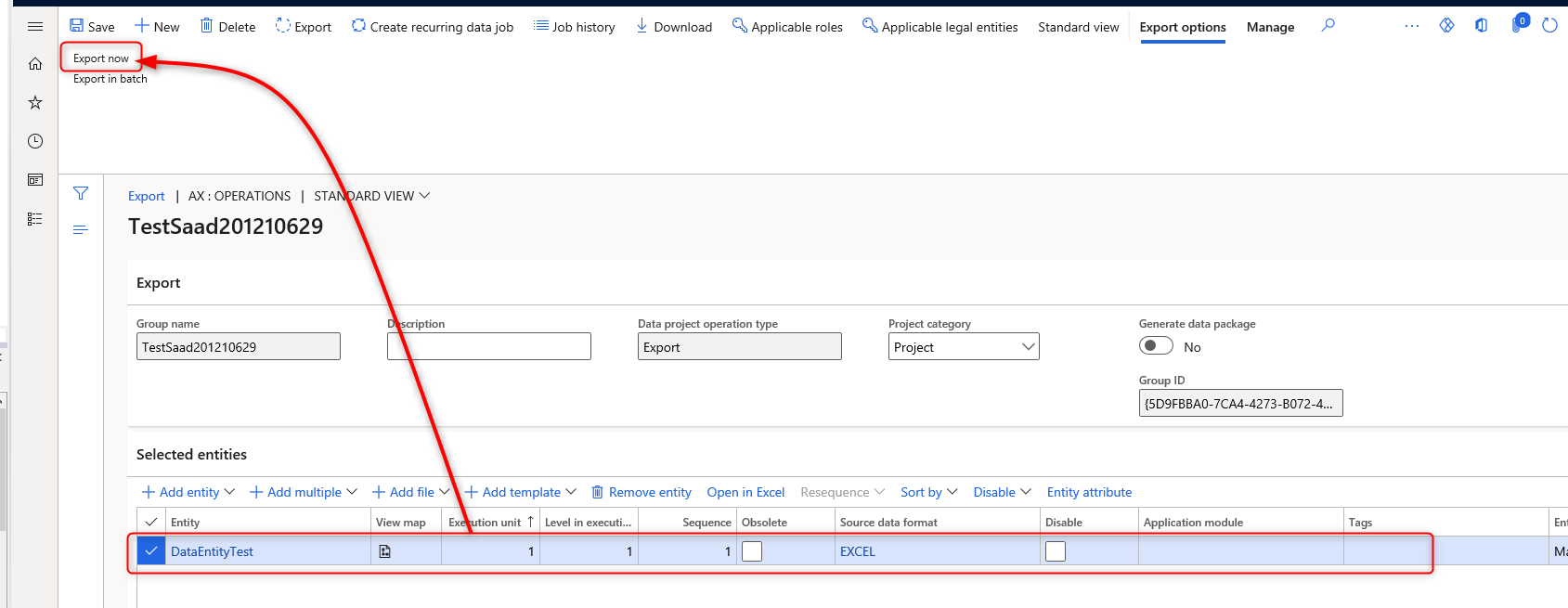The width and height of the screenshot is (1568, 608).
Task: Open the Add entity dropdown
Action: pos(188,492)
